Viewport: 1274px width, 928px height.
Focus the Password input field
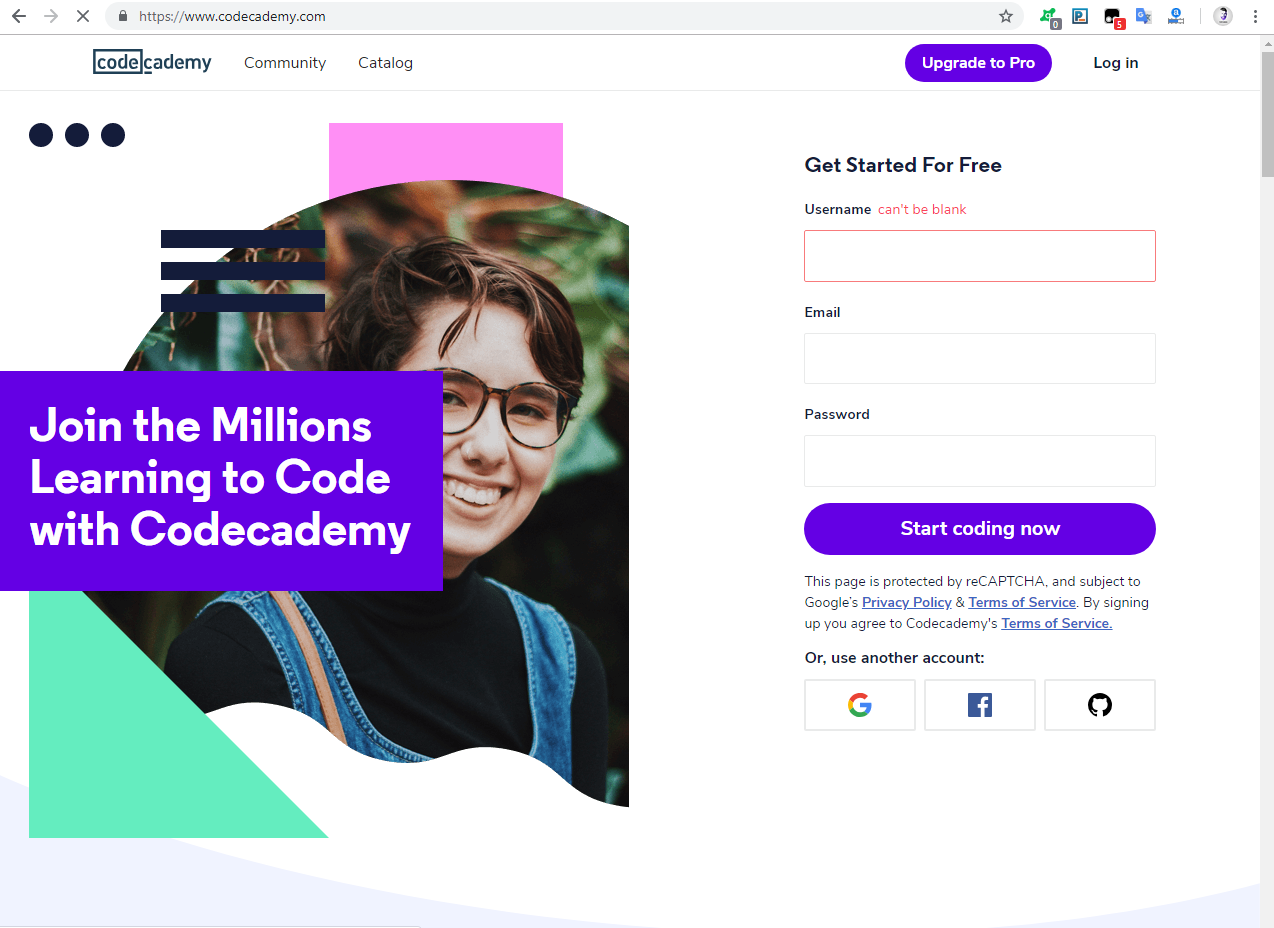coord(980,461)
